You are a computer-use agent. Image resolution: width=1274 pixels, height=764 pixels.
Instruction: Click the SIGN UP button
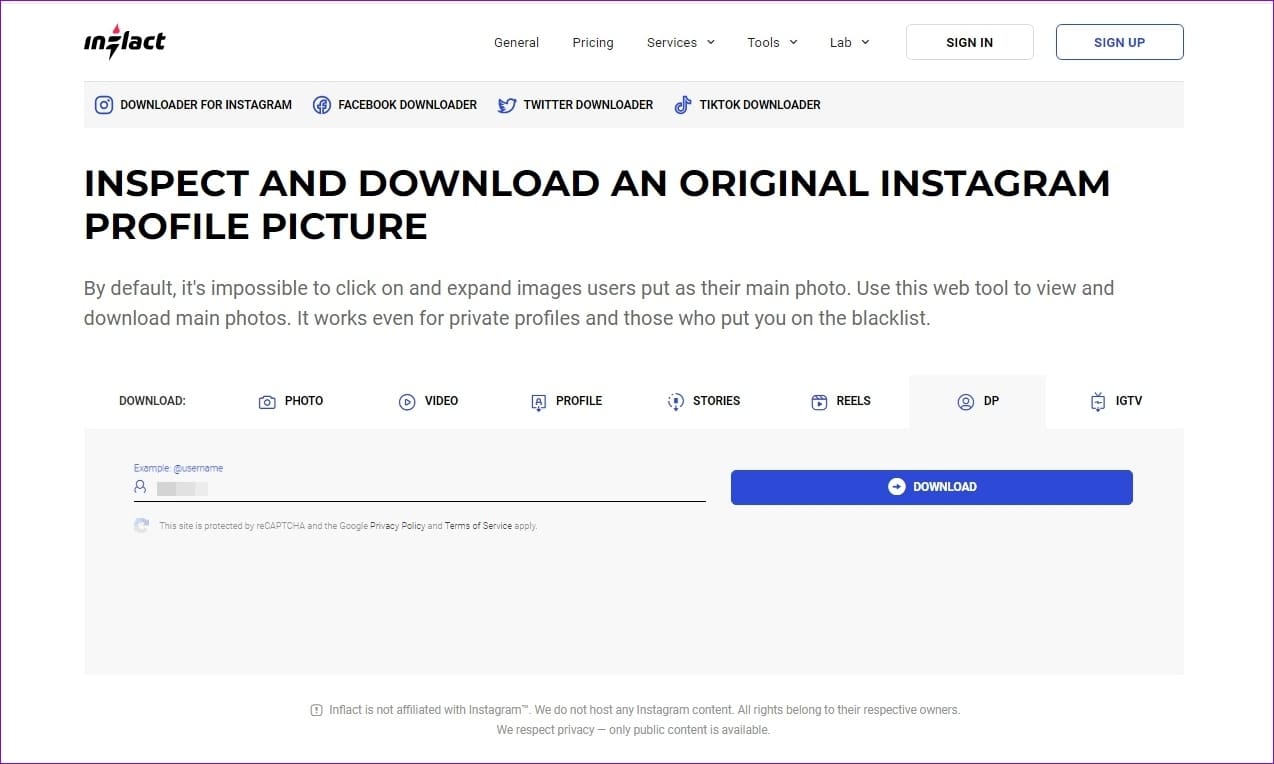[1120, 42]
